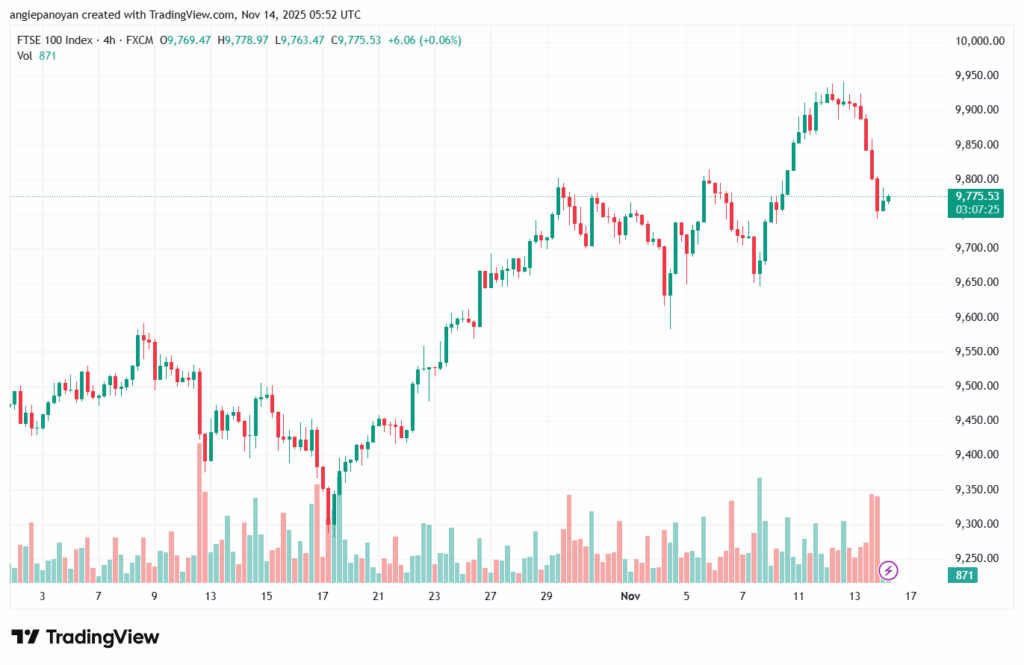
Task: Click the 9,250.00 price scale label
Action: click(x=978, y=558)
